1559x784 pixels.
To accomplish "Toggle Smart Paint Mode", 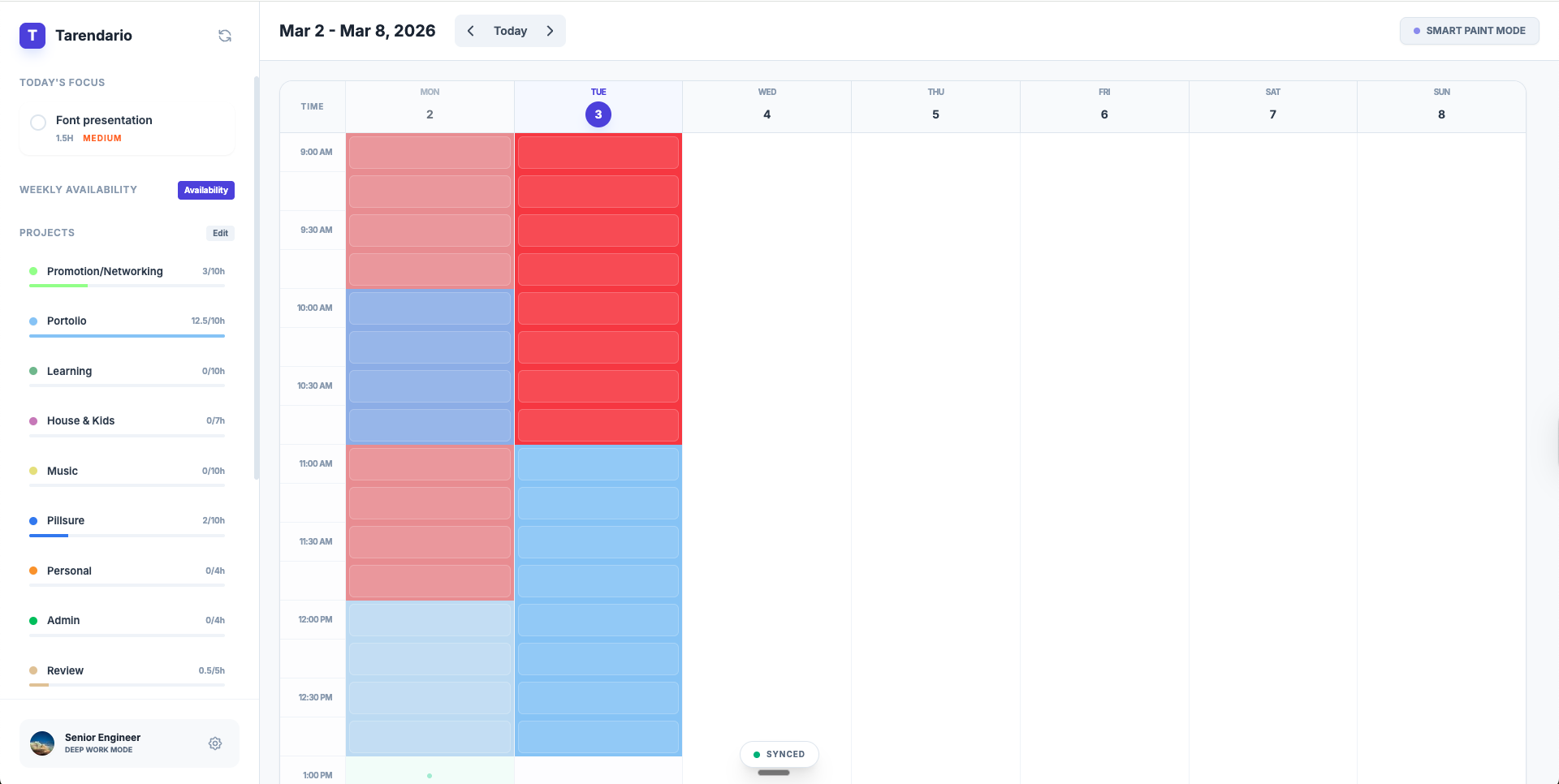I will tap(1469, 31).
